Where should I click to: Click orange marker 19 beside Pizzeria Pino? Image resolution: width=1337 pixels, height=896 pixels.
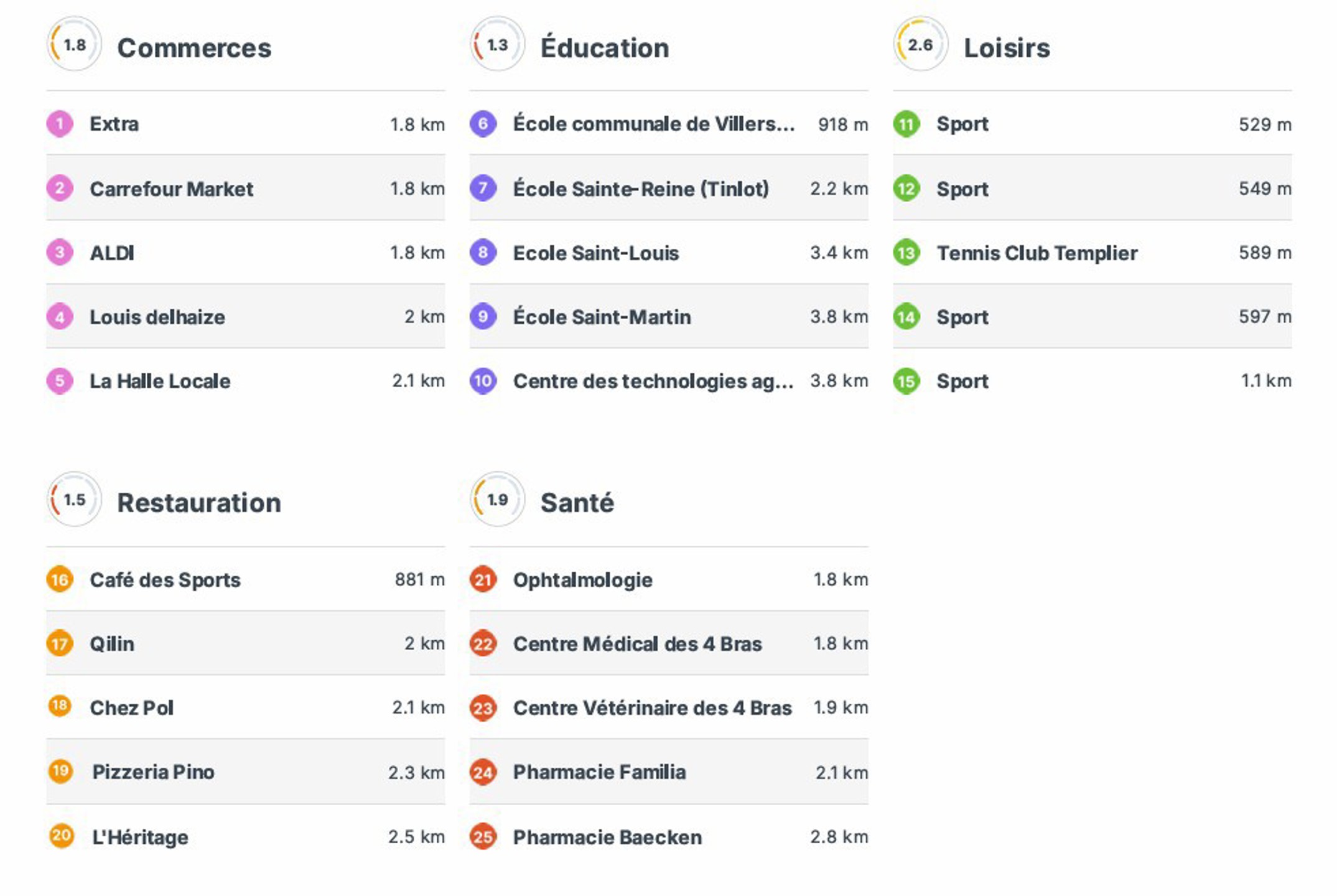(60, 772)
